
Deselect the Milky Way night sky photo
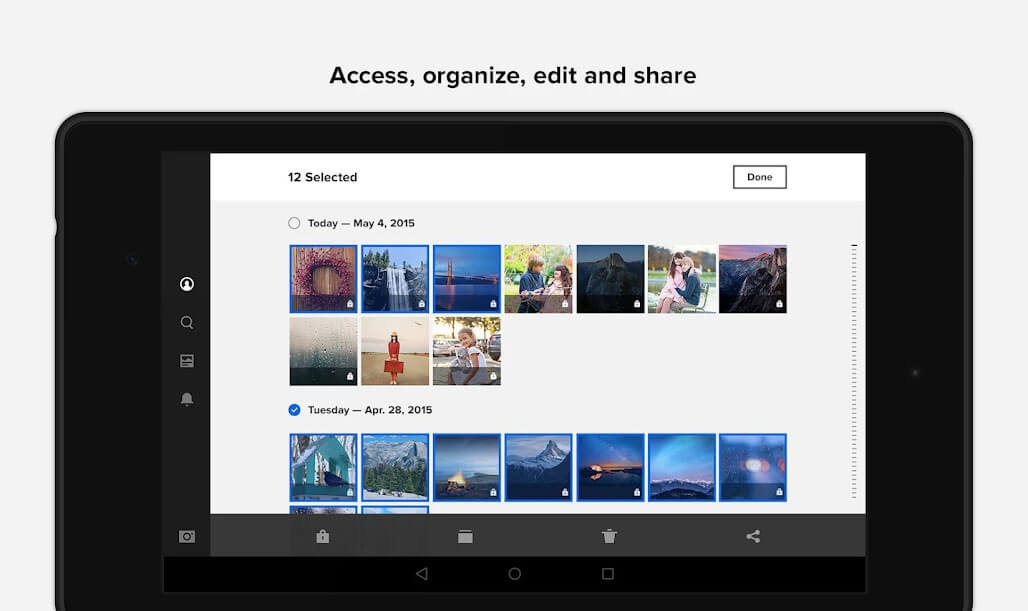pyautogui.click(x=610, y=467)
